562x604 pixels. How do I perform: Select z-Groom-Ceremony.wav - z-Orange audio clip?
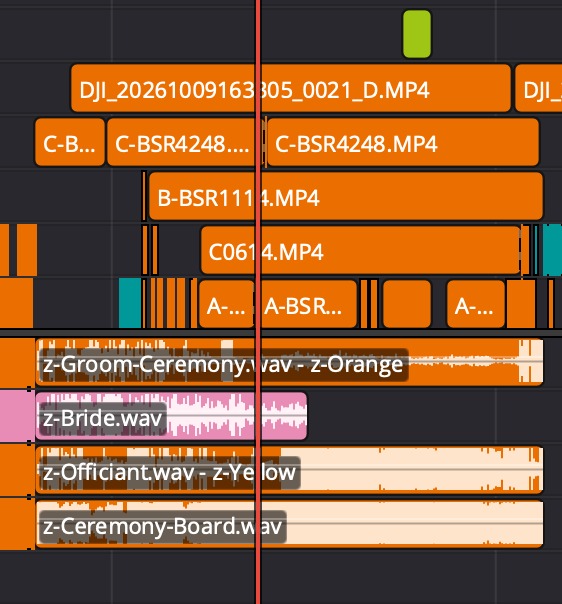[x=289, y=362]
